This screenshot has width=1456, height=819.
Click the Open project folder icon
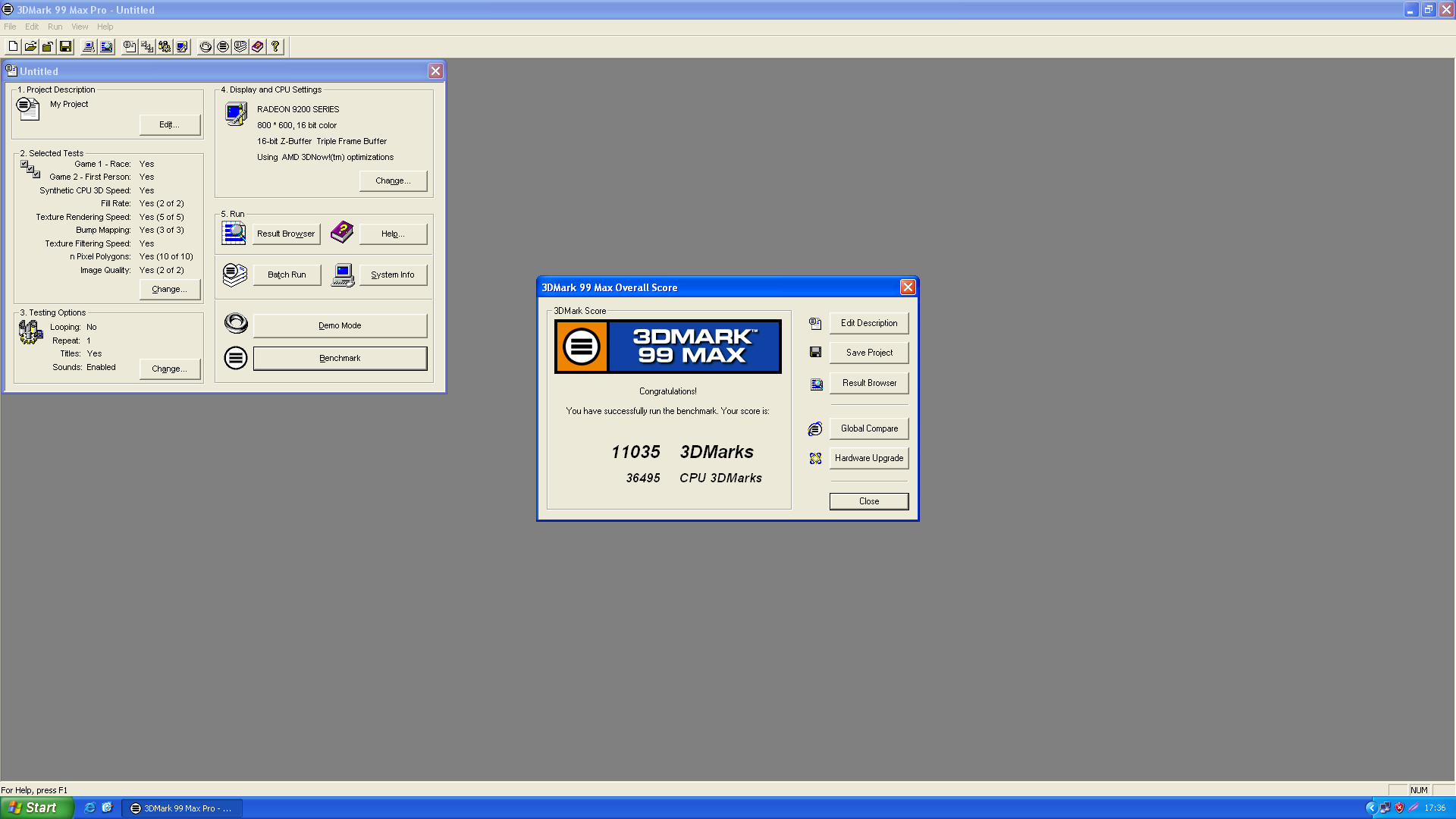(x=30, y=46)
